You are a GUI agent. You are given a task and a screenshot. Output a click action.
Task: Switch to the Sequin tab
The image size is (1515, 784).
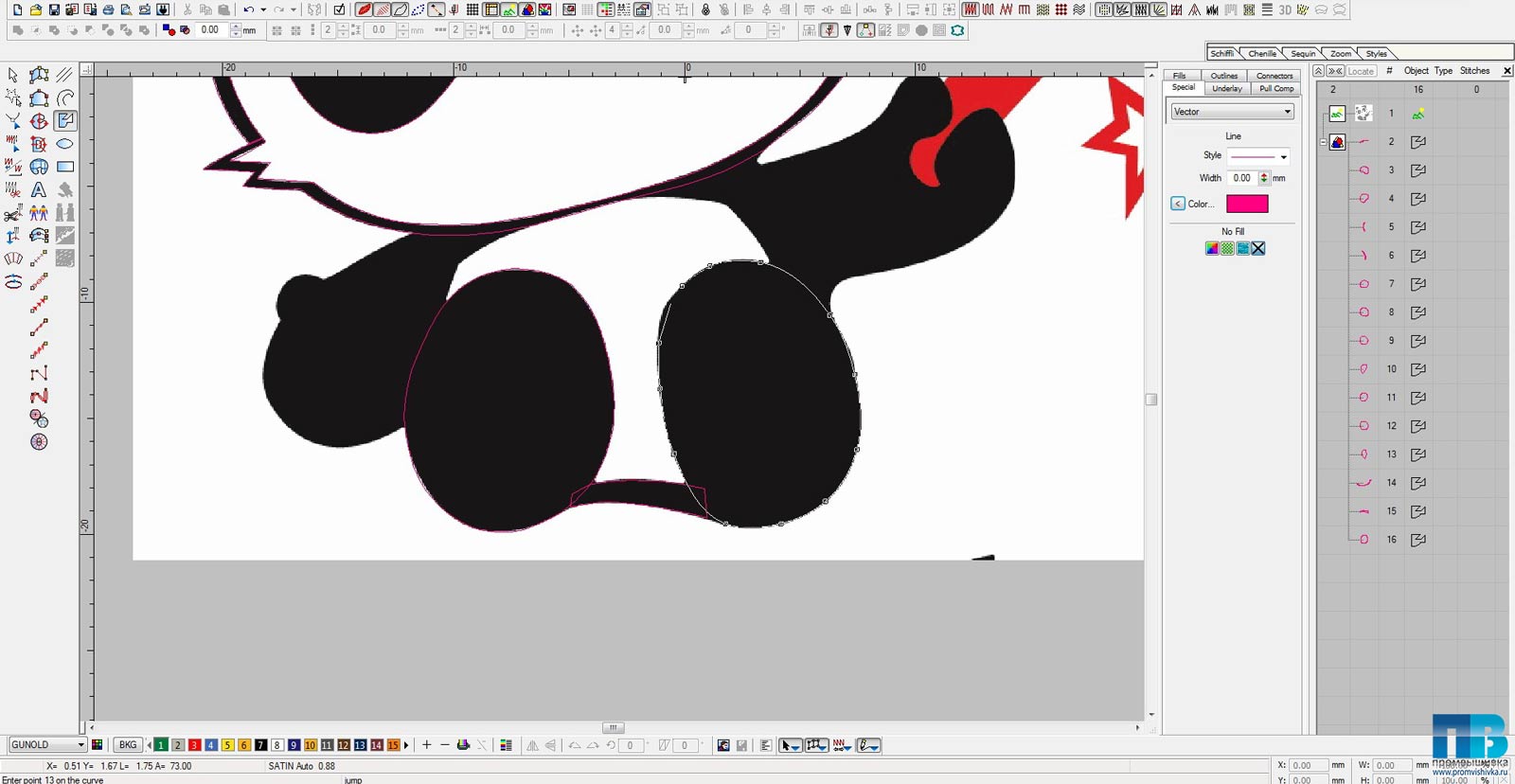coord(1303,53)
